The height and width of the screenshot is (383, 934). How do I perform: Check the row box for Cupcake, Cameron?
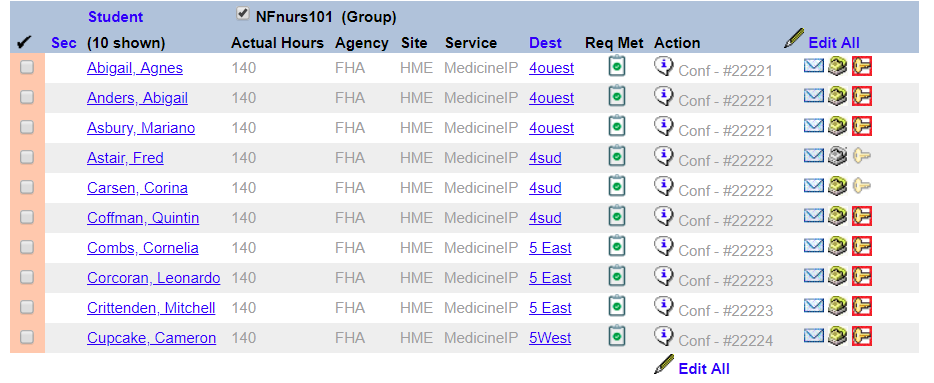27,337
